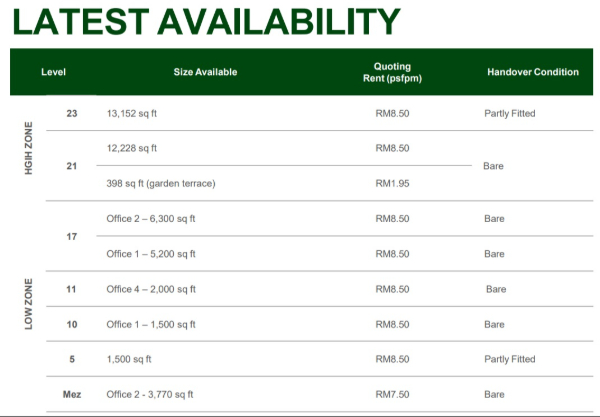Viewport: 600px width, 417px height.
Task: Select level 21 row label
Action: point(71,166)
